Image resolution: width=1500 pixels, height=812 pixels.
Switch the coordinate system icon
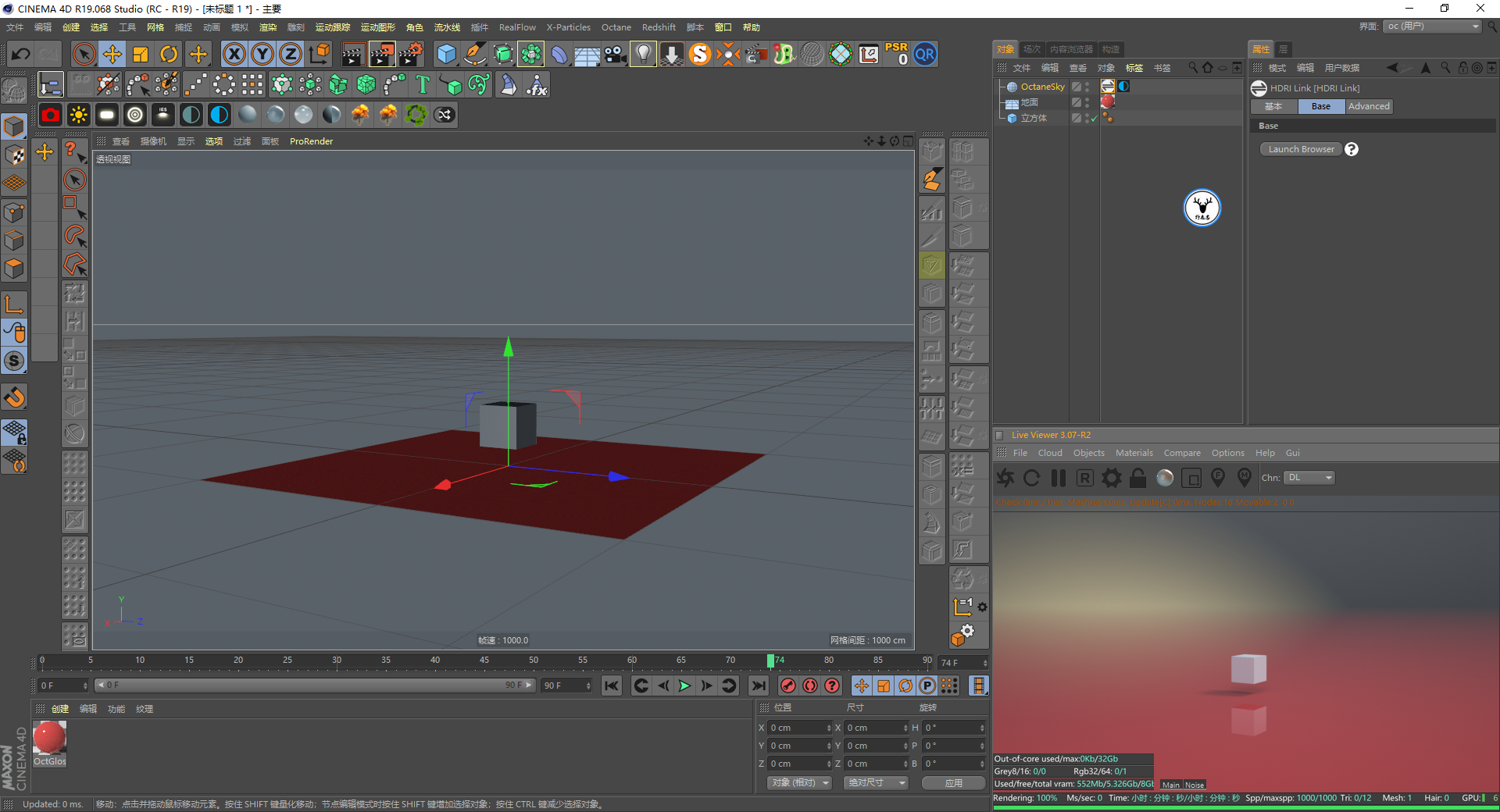click(320, 54)
